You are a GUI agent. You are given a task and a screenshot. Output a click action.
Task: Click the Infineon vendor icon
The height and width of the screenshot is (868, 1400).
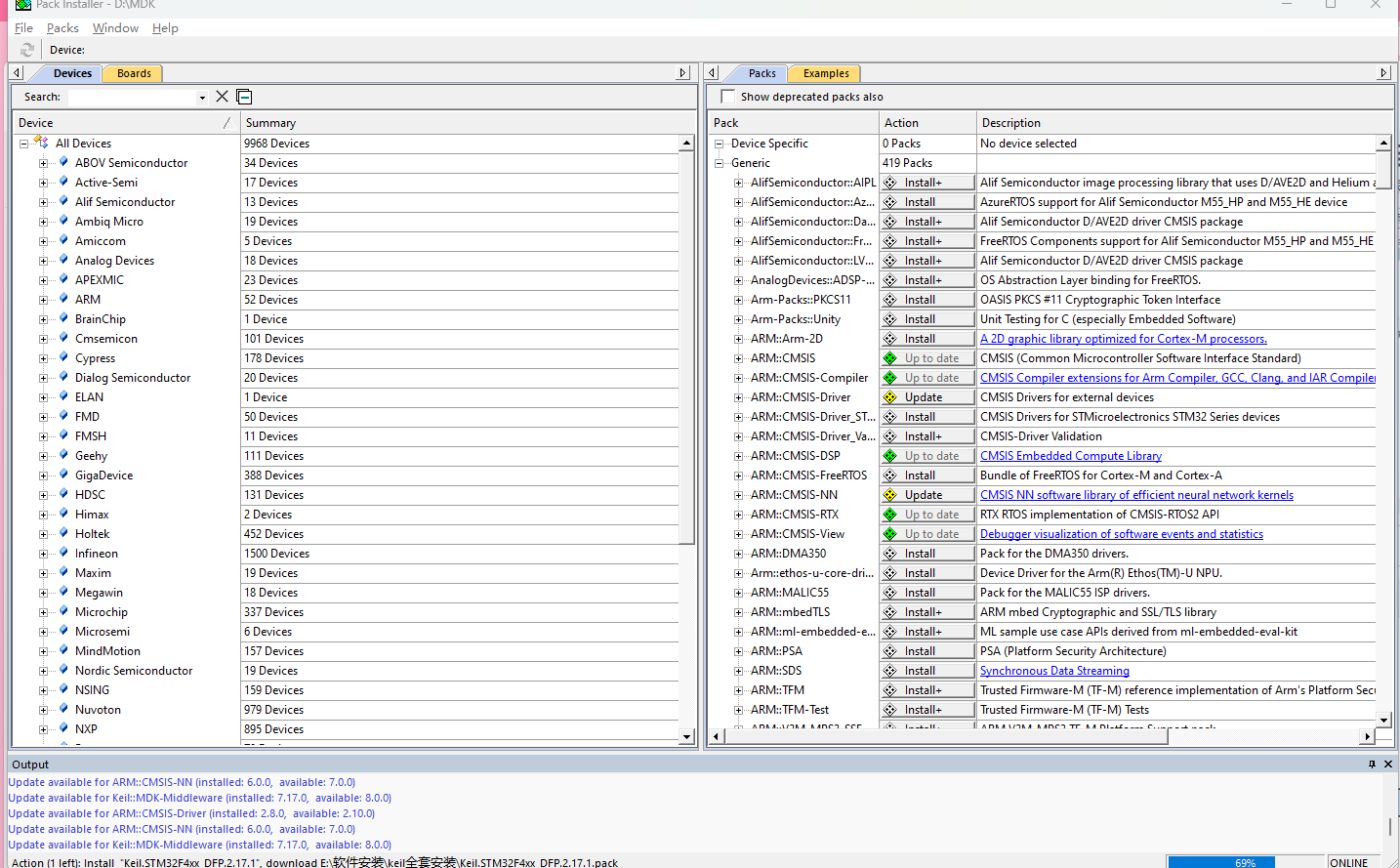pyautogui.click(x=63, y=553)
